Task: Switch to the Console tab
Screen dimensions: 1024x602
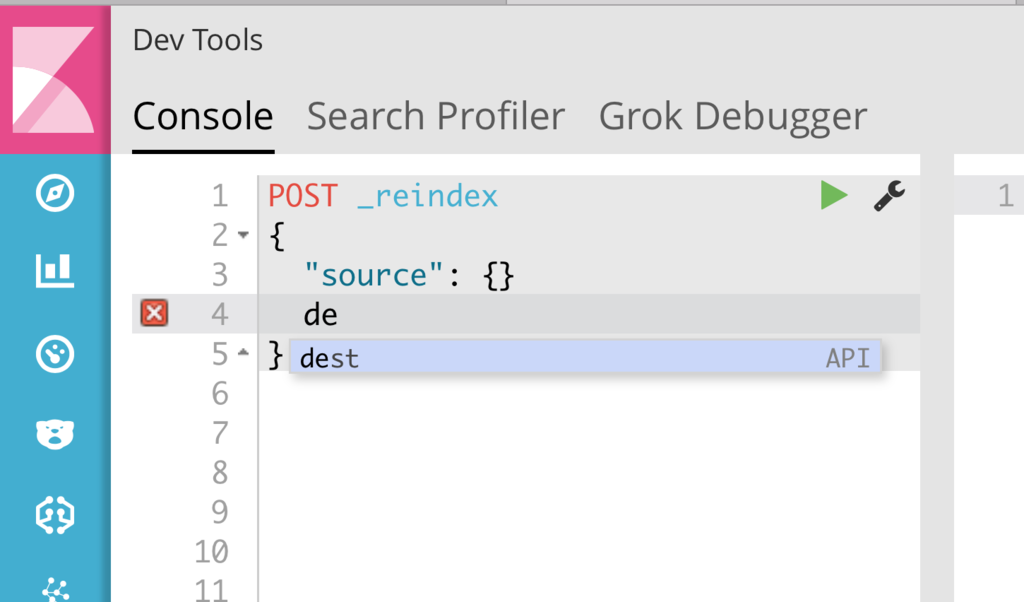Action: click(x=203, y=117)
